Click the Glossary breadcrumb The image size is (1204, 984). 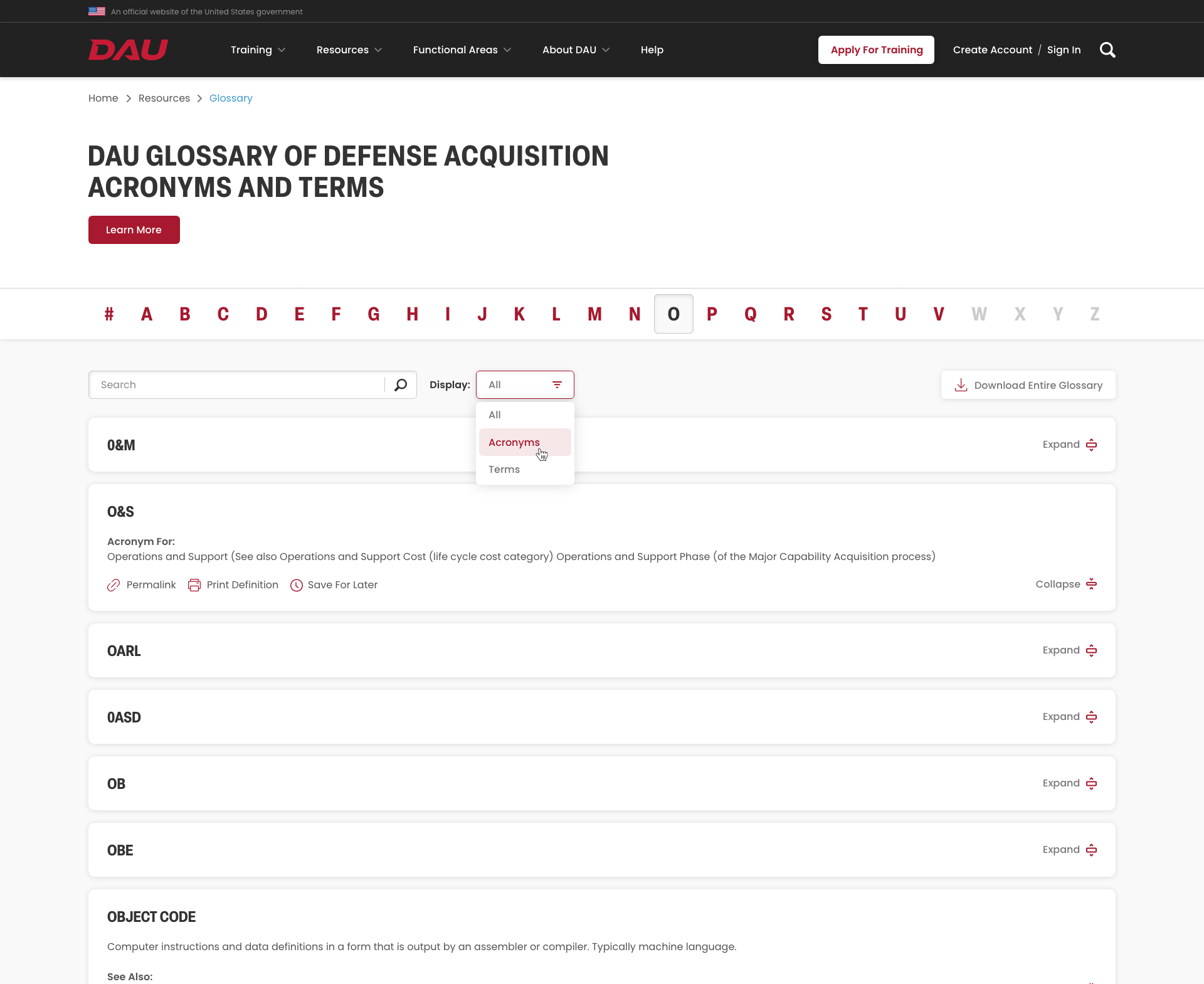[x=231, y=98]
